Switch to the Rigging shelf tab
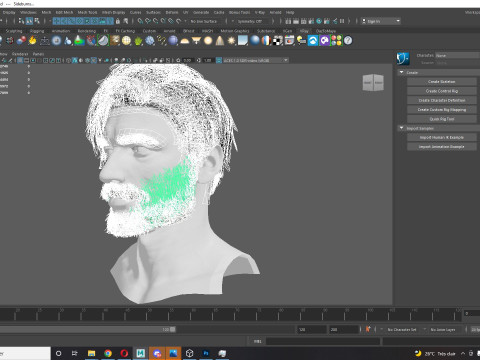480x360 pixels. pos(37,31)
